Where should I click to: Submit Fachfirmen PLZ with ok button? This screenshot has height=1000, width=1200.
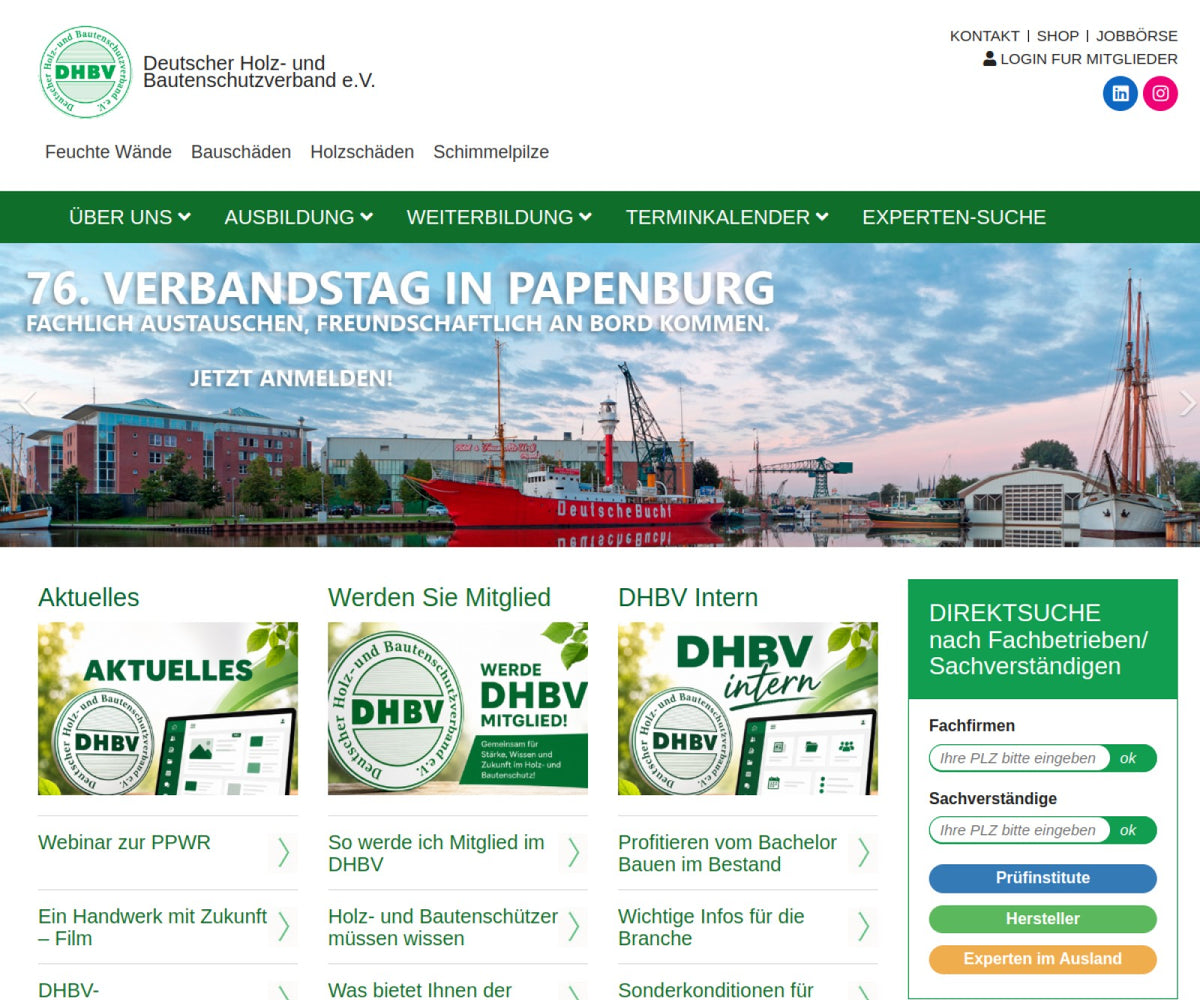pos(1129,758)
